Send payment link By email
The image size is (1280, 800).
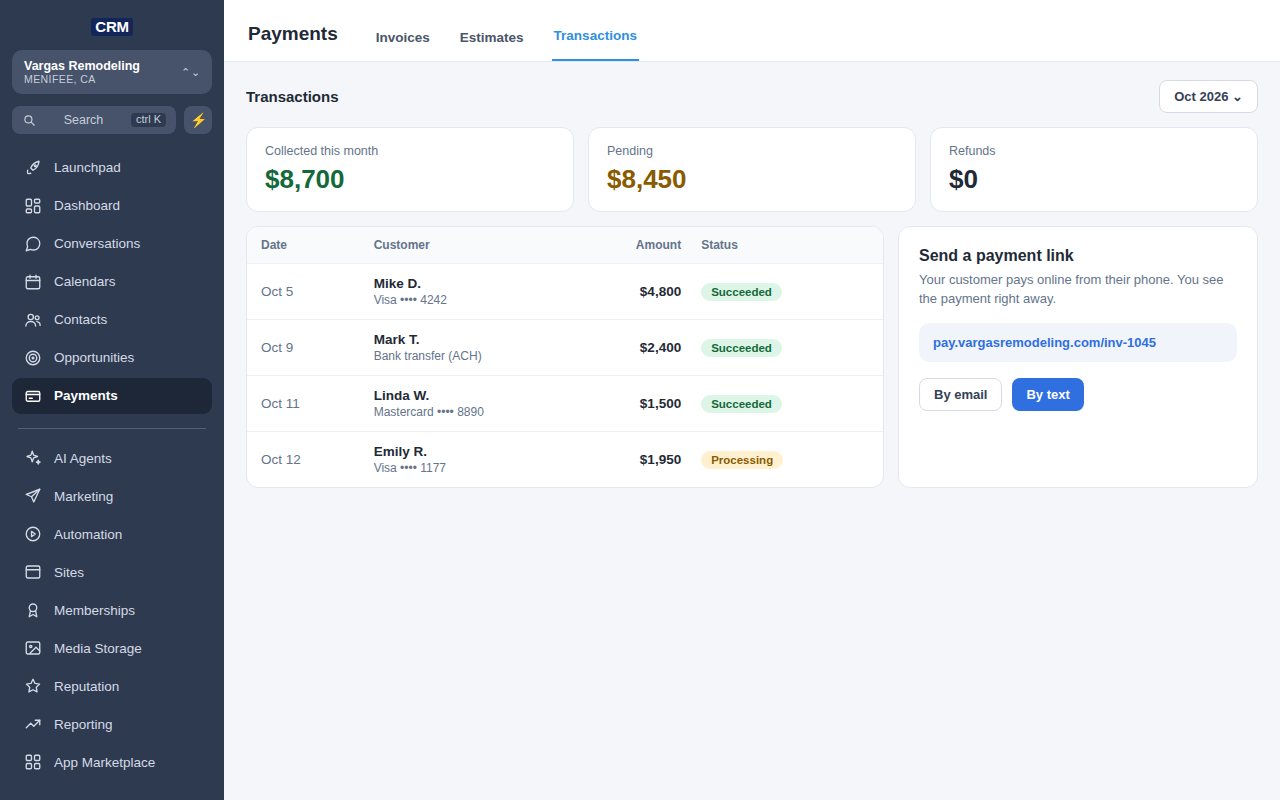[x=960, y=395]
